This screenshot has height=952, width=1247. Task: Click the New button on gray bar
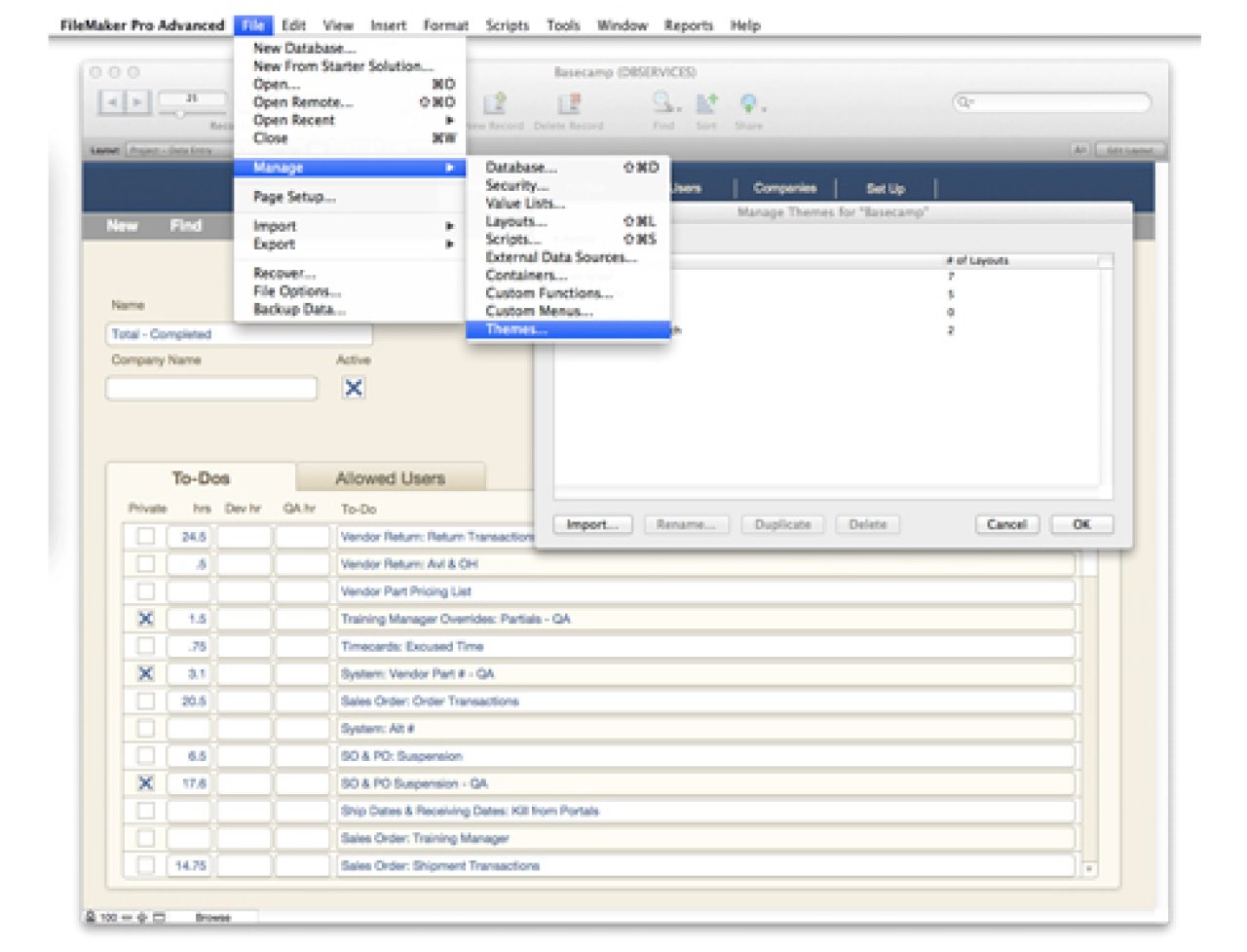122,226
